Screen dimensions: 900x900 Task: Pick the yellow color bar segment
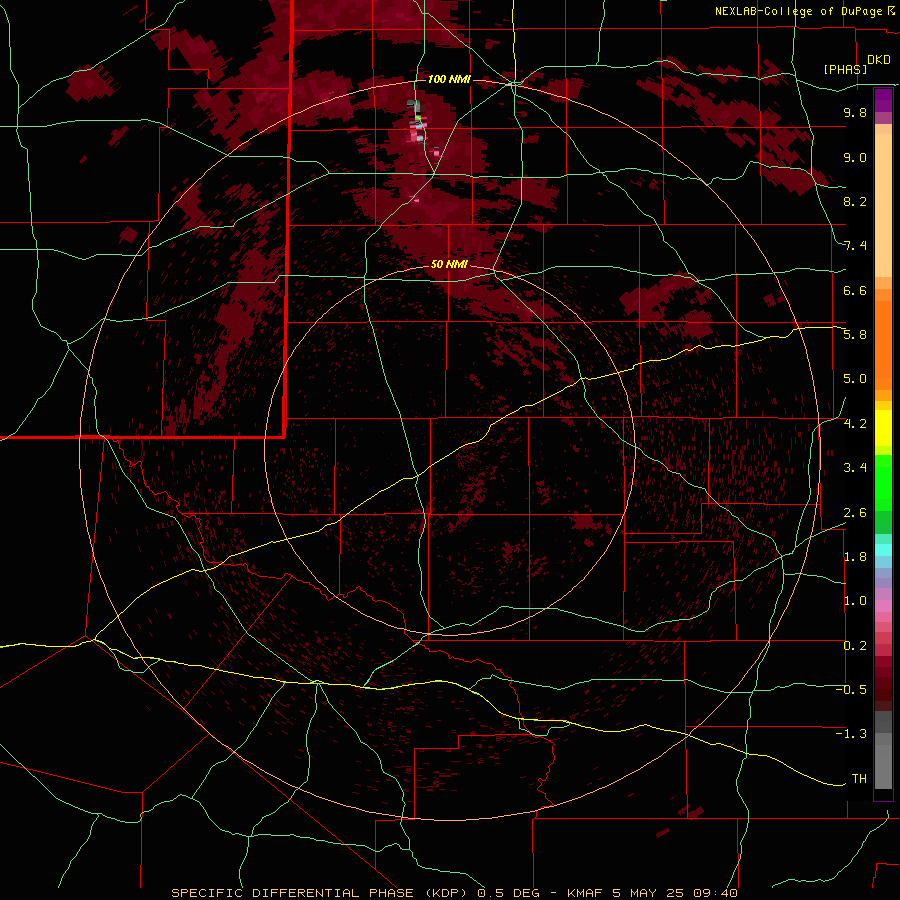point(883,428)
